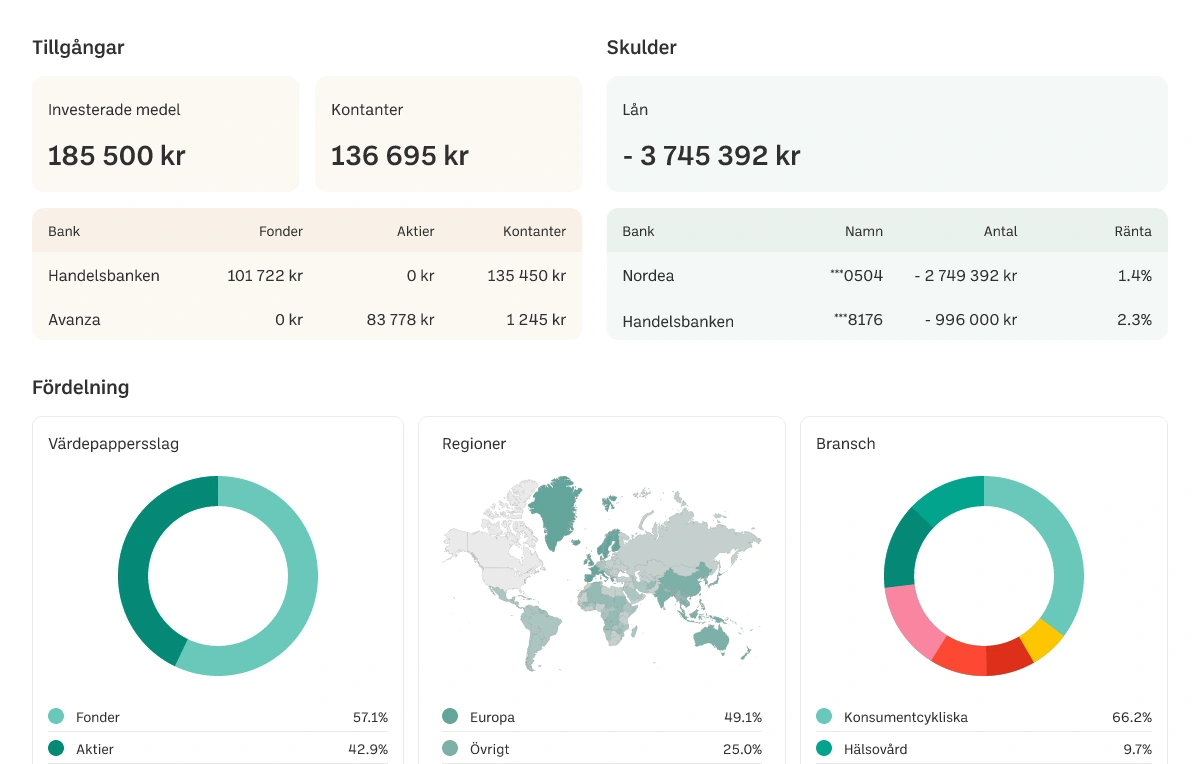Click the Värdepappersslag card title
Screen dimensions: 1200x764
tap(114, 444)
